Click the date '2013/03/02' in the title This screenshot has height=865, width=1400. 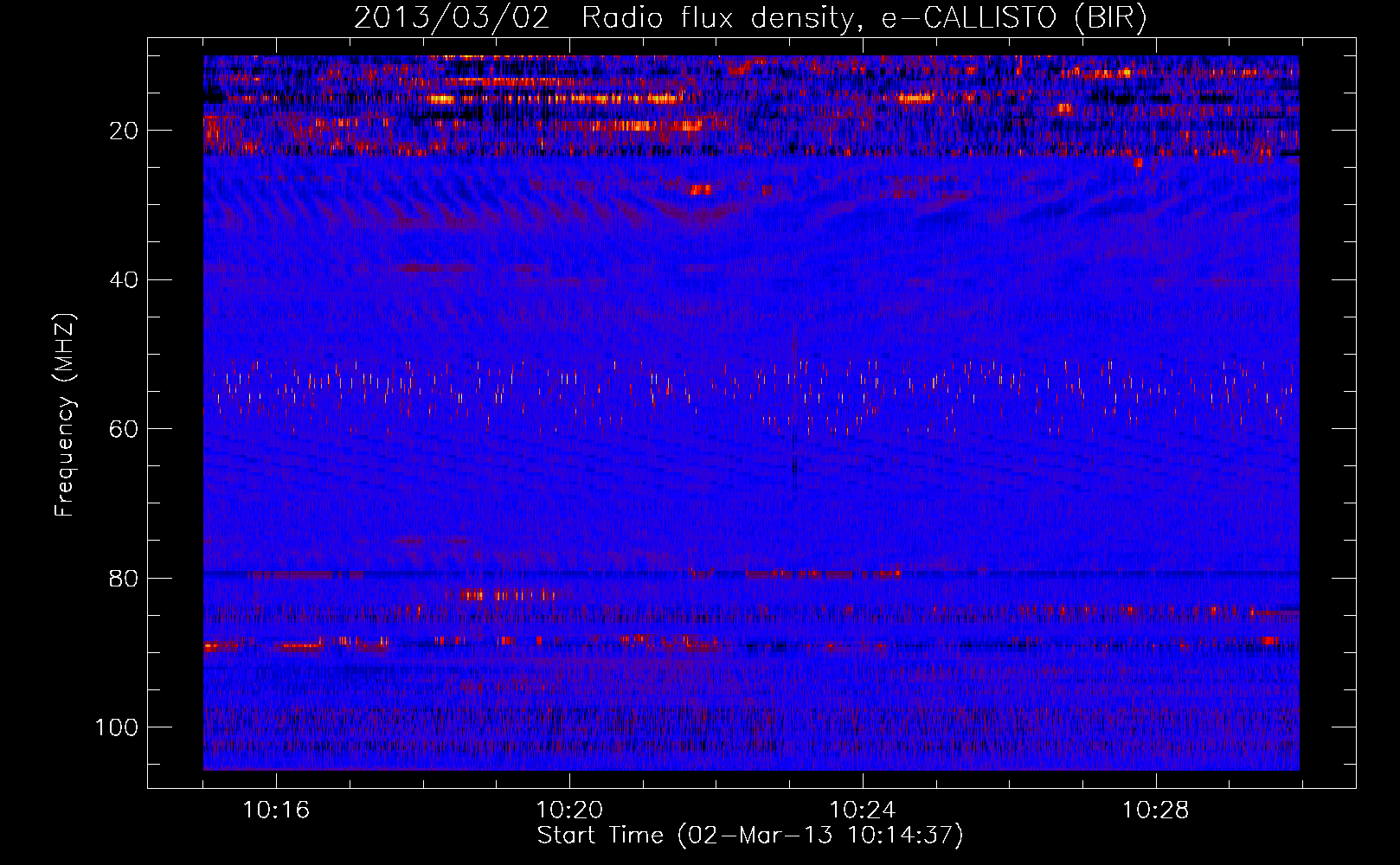click(x=452, y=18)
